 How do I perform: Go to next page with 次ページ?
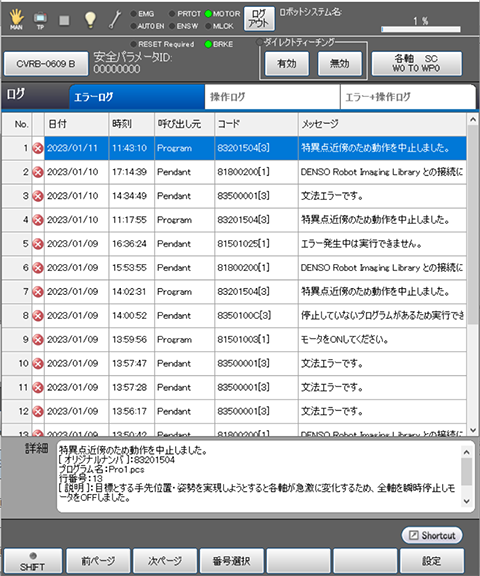(165, 561)
